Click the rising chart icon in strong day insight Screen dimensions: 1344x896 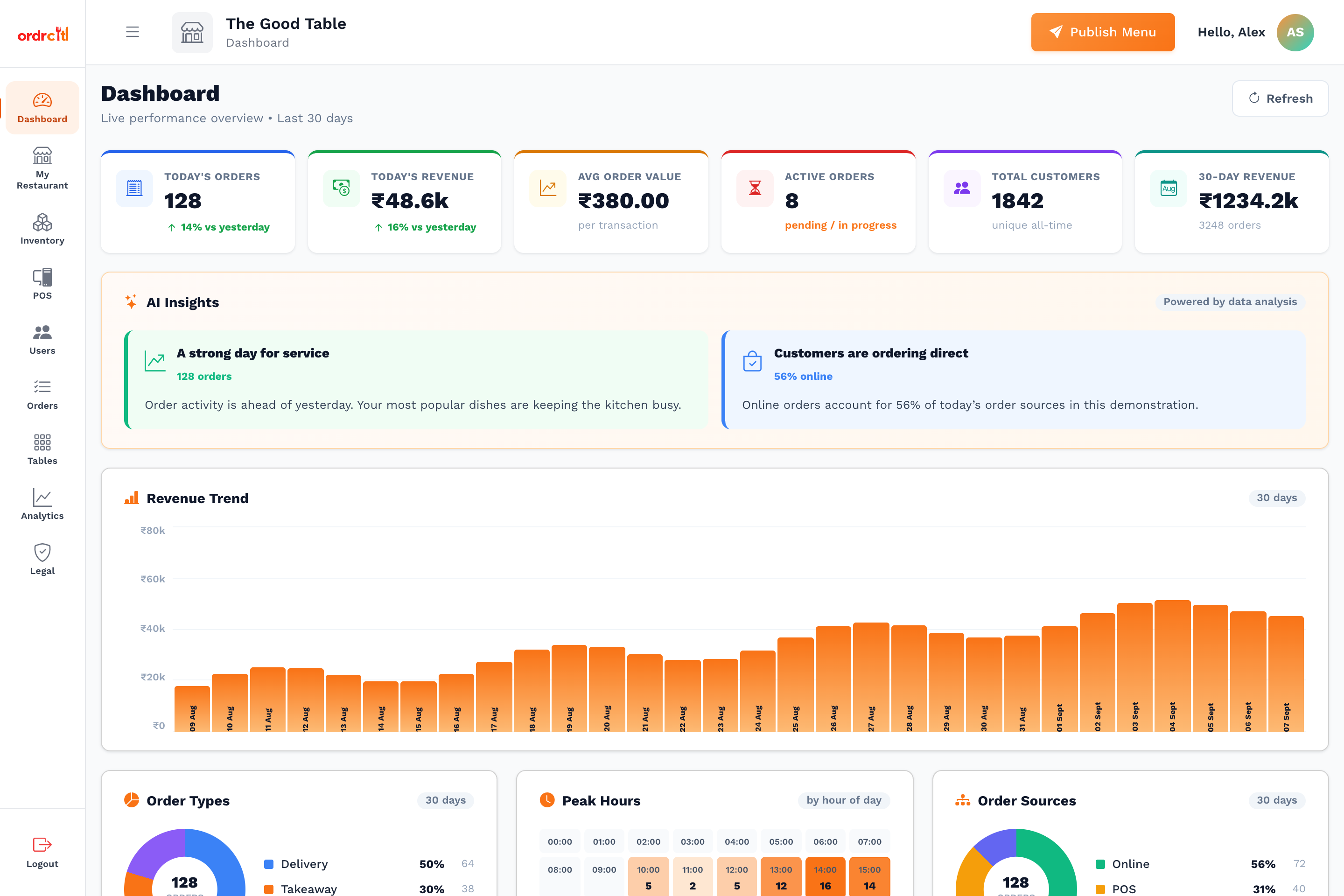tap(155, 361)
